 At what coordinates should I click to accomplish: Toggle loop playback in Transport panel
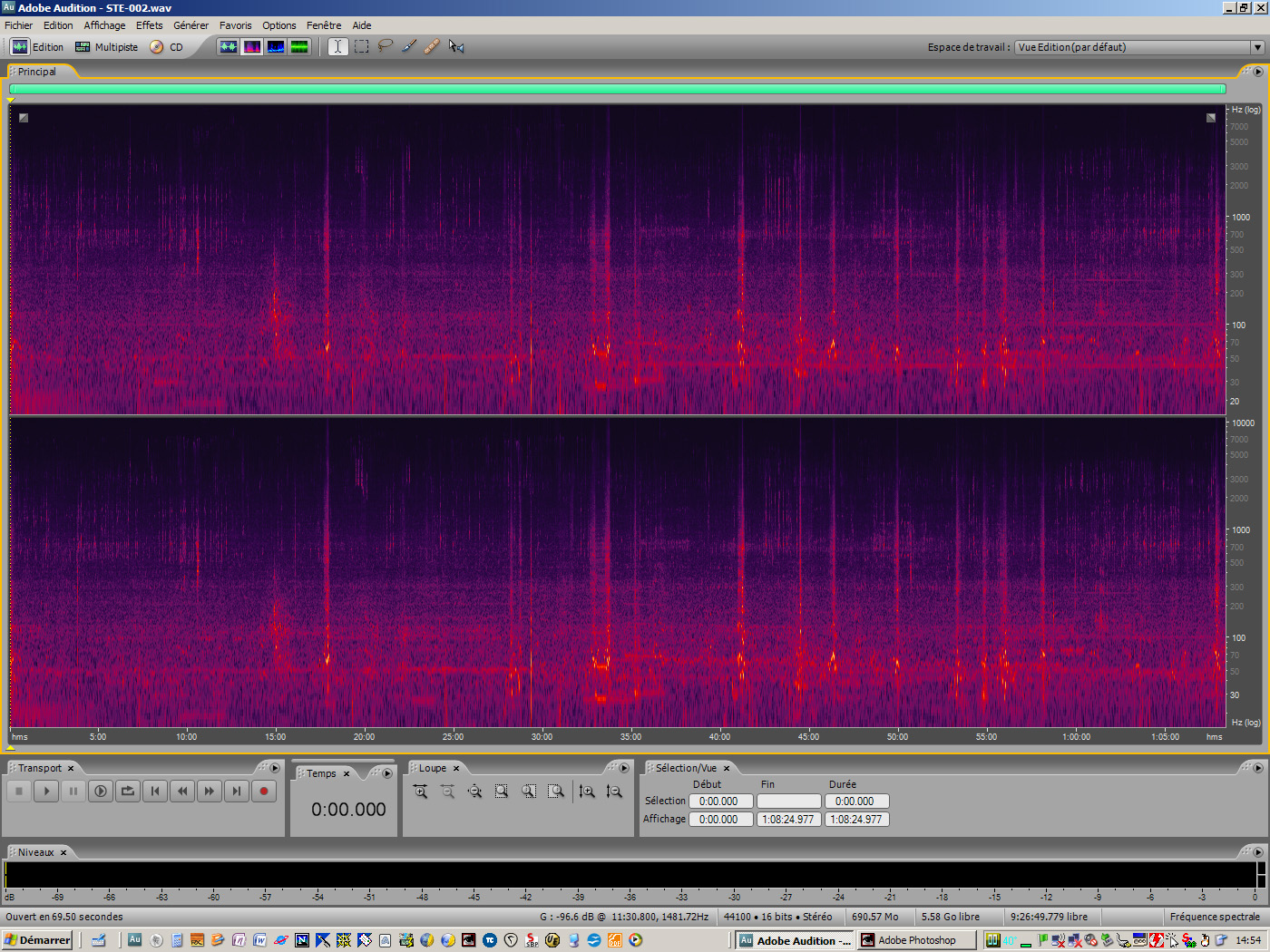127,791
